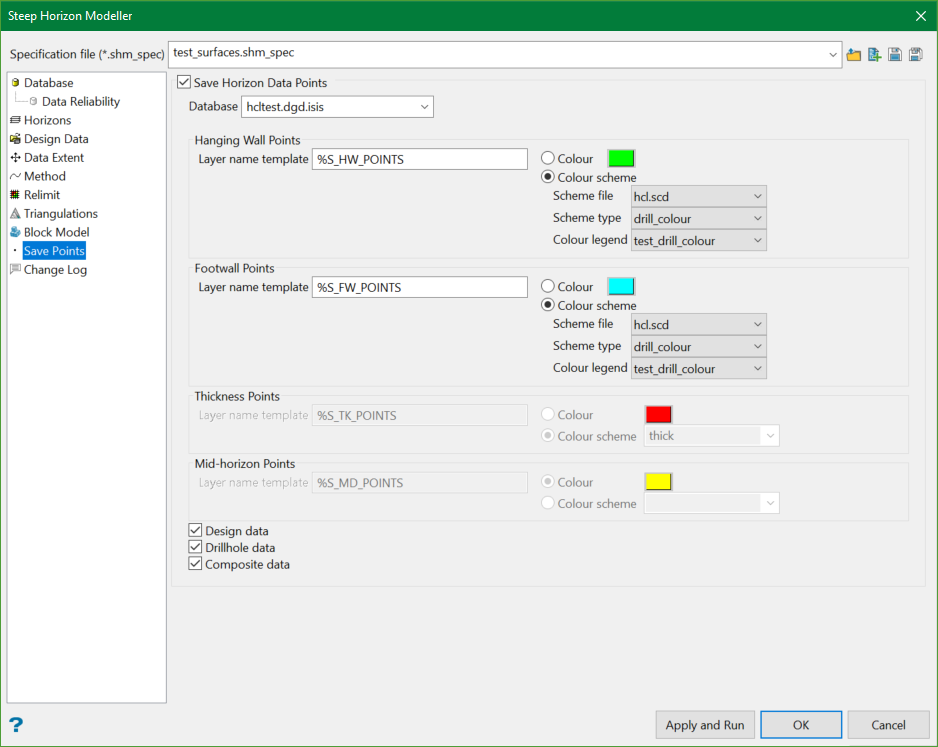The height and width of the screenshot is (747, 938).
Task: Untick Save Horizon Data Points checkbox
Action: click(x=184, y=83)
